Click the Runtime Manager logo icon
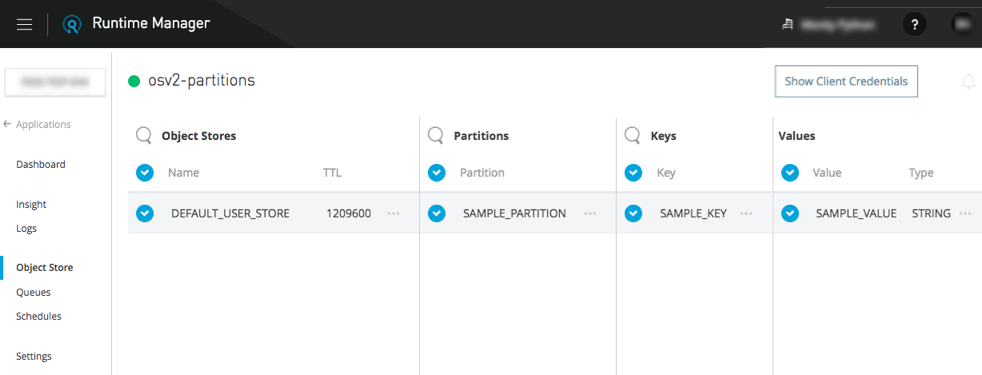This screenshot has height=375, width=982. (x=72, y=24)
